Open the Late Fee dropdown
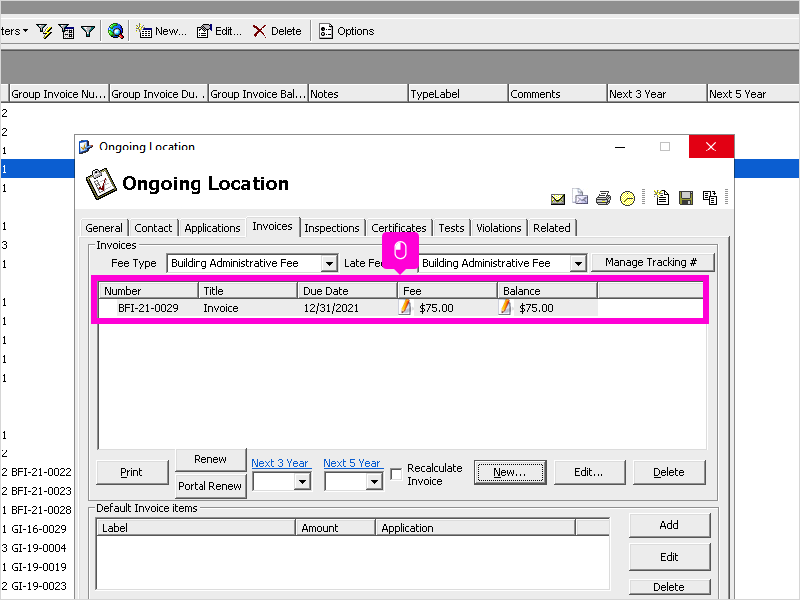The height and width of the screenshot is (600, 800). pyautogui.click(x=578, y=264)
